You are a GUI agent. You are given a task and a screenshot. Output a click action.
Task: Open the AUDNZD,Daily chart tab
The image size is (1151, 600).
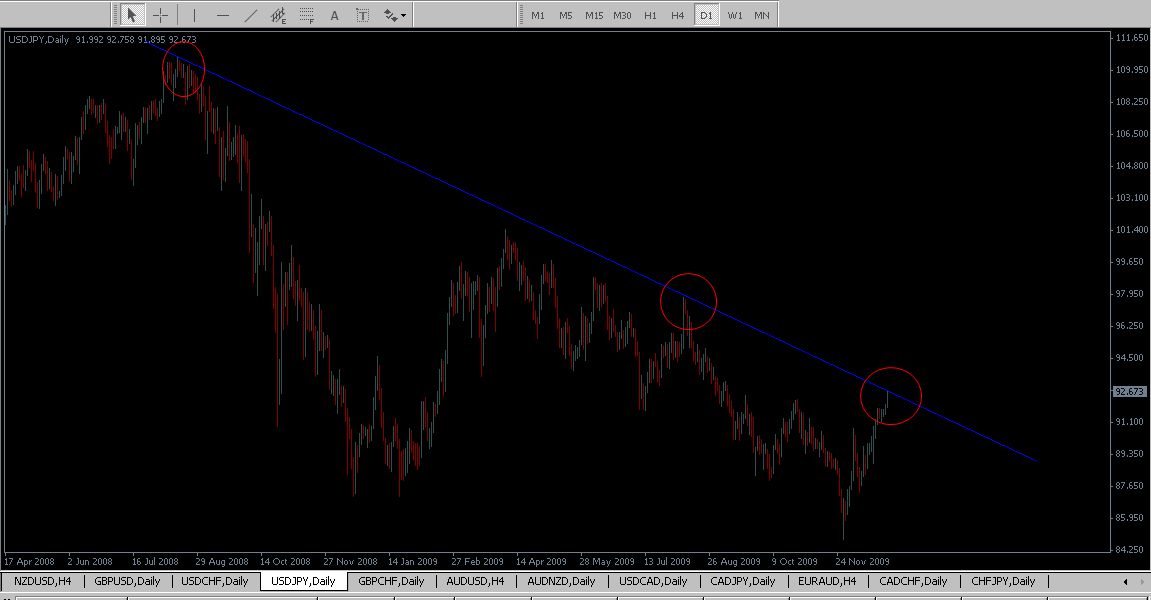(x=561, y=581)
